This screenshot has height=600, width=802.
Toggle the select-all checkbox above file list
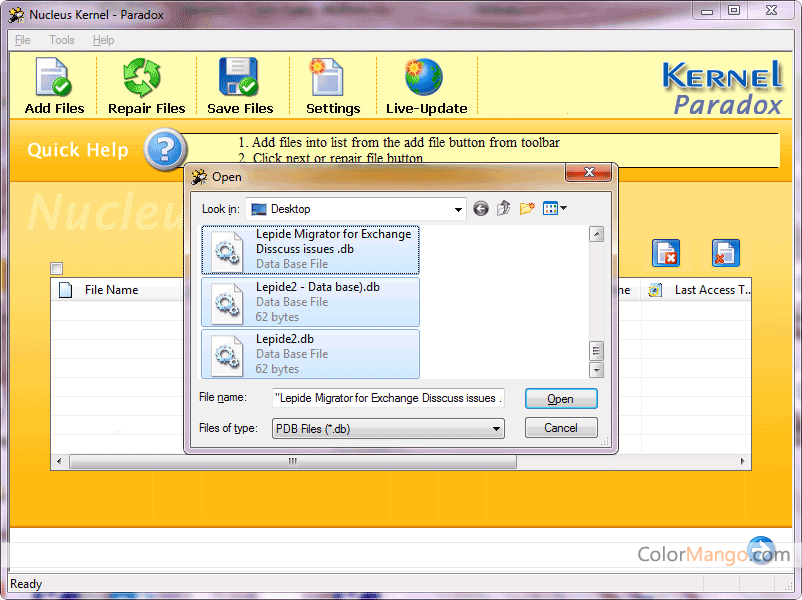point(57,268)
